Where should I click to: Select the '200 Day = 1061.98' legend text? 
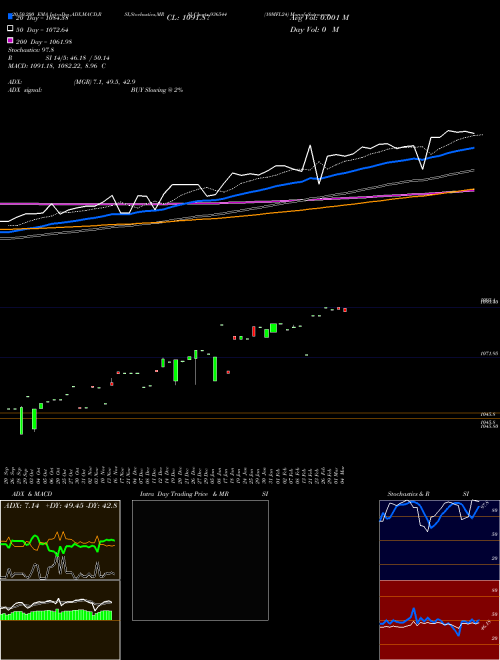point(44,42)
